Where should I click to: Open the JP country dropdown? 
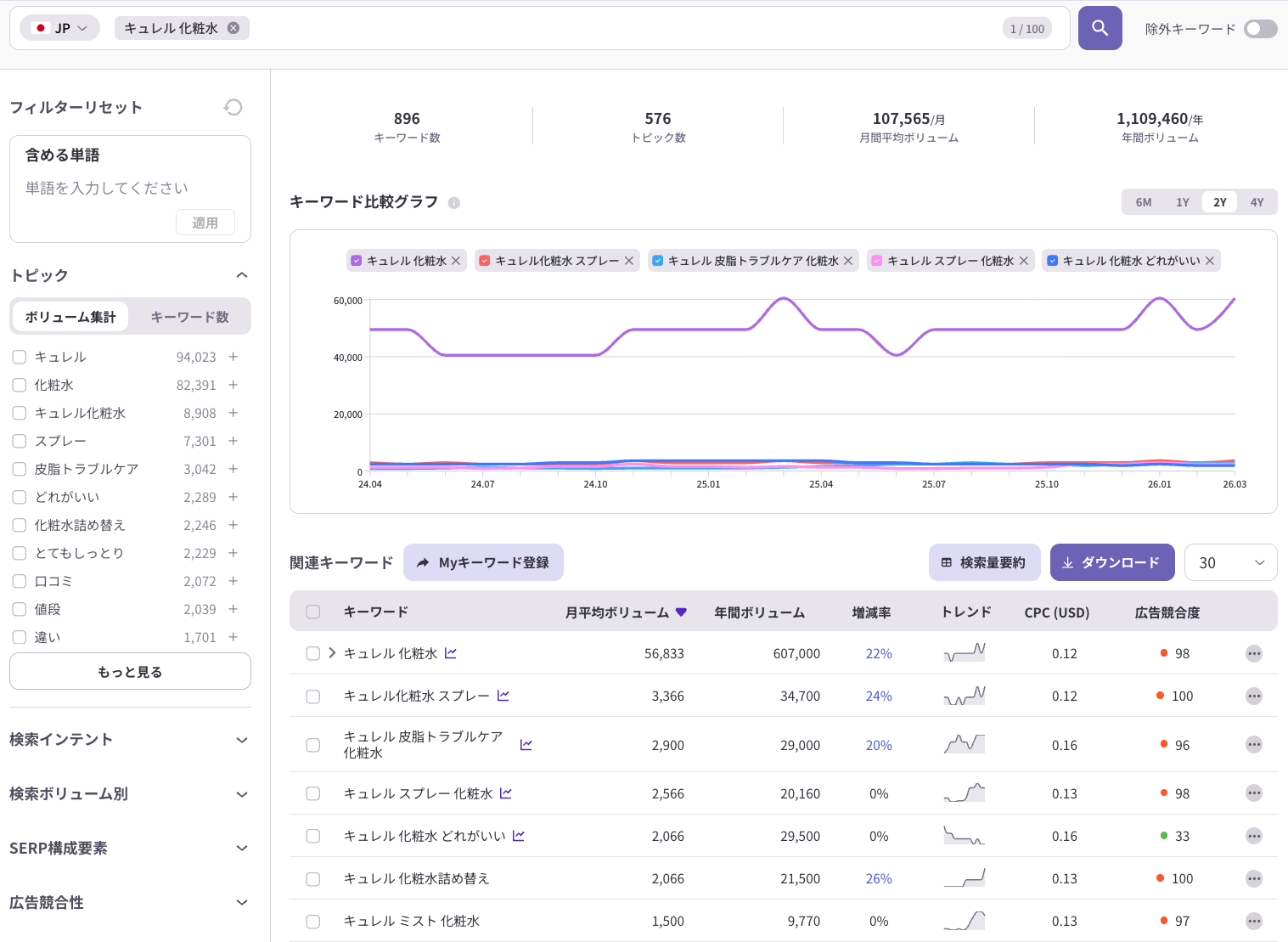pyautogui.click(x=59, y=28)
